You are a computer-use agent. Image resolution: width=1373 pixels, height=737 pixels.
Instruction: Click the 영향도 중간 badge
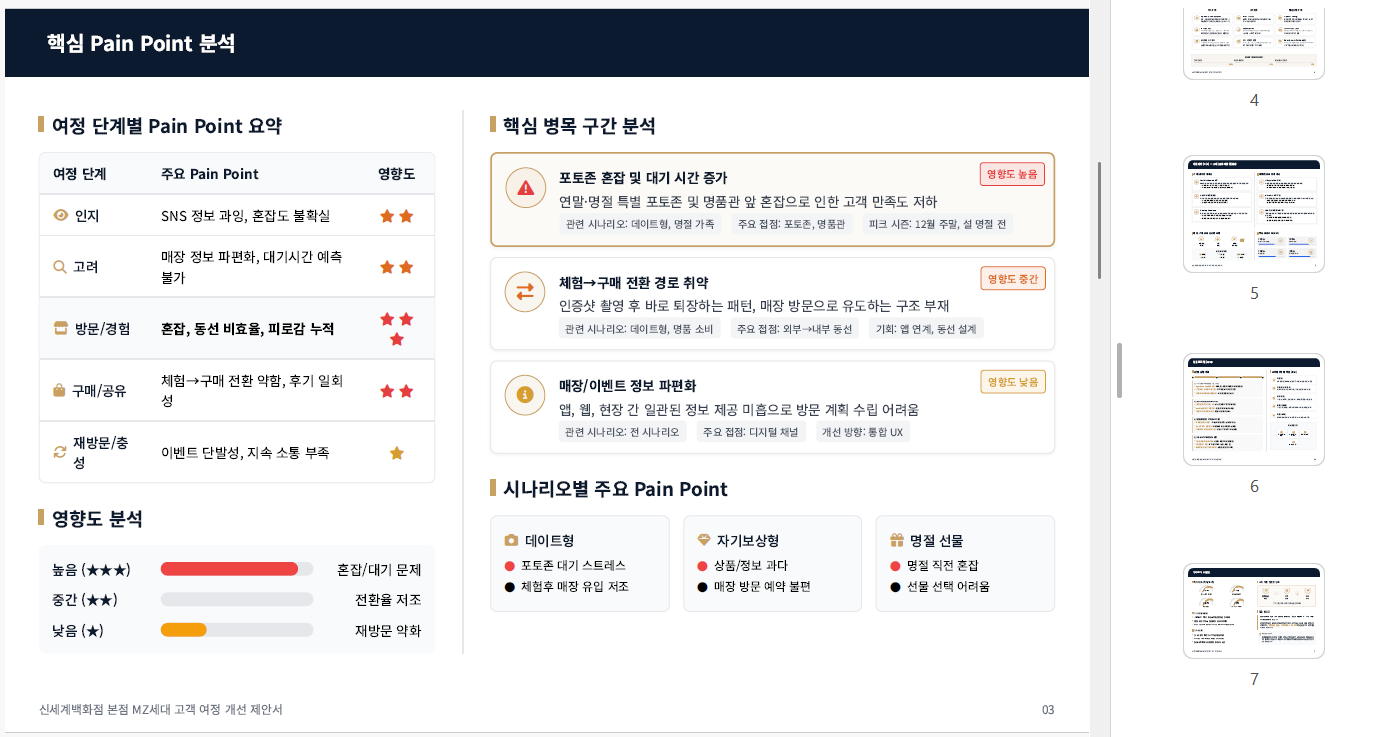coord(1012,278)
